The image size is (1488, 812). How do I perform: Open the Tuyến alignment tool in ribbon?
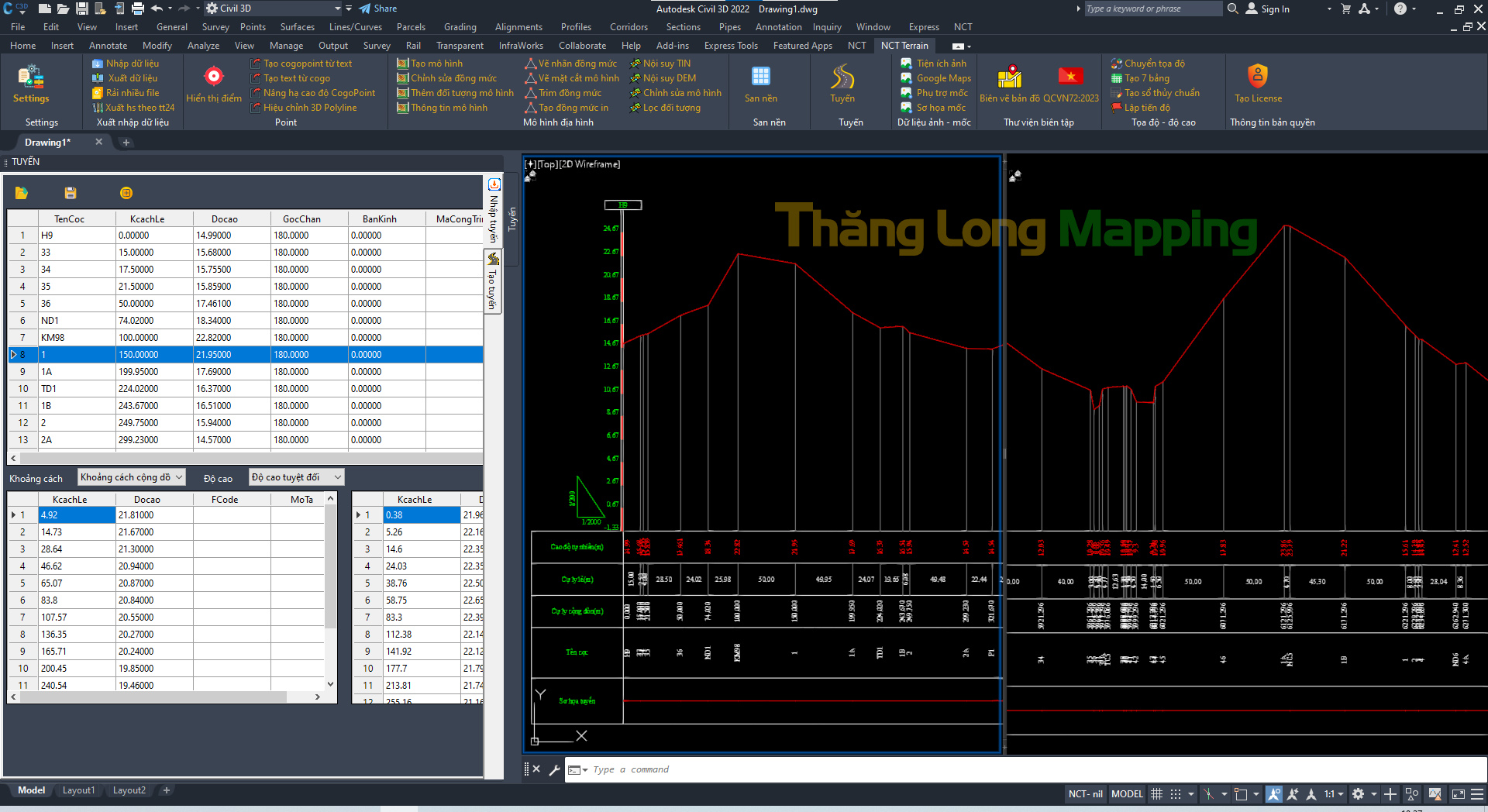[842, 77]
